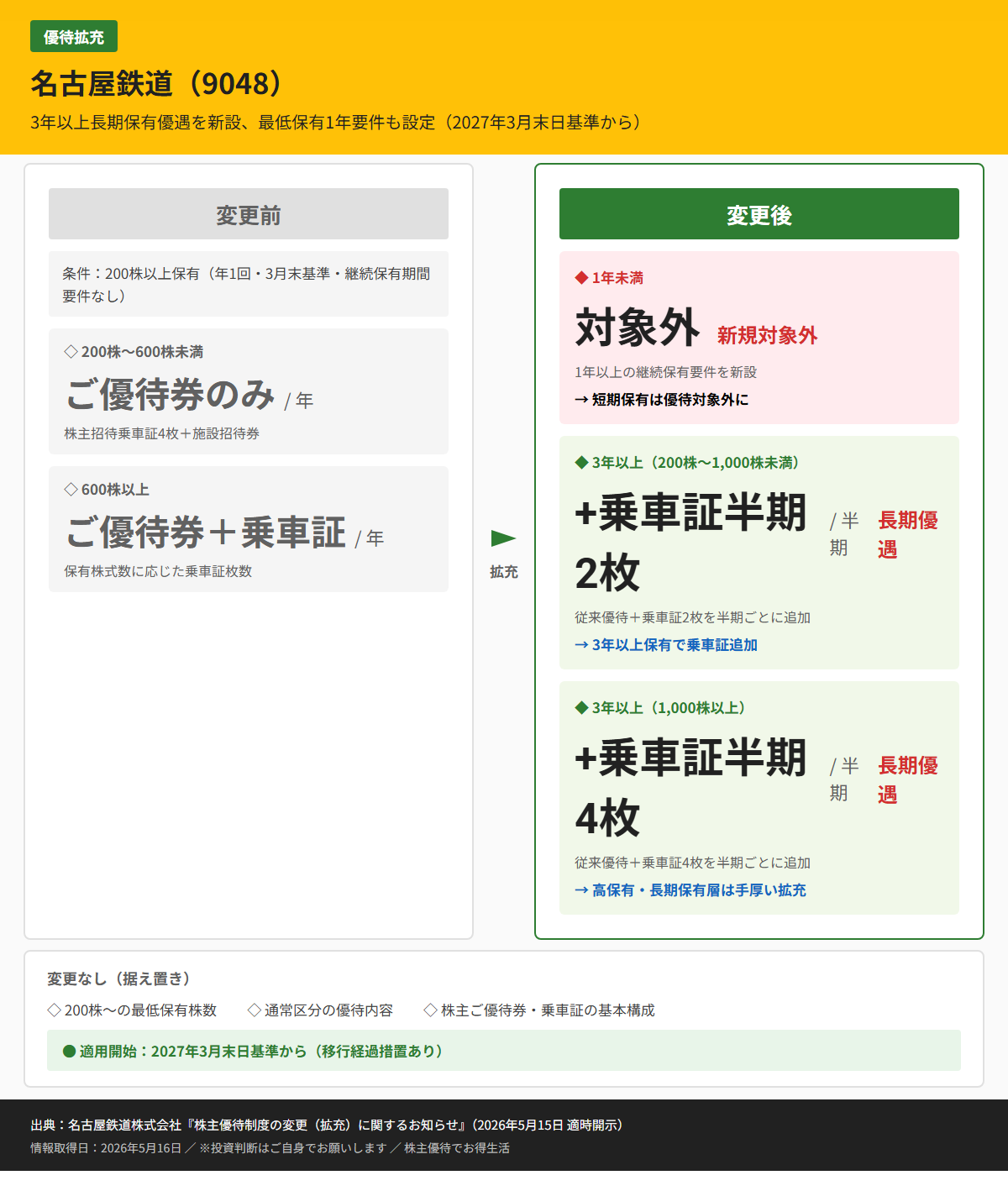The image size is (1008, 1191).
Task: Click the 名古屋鉄道（9048） heading
Action: 157,83
